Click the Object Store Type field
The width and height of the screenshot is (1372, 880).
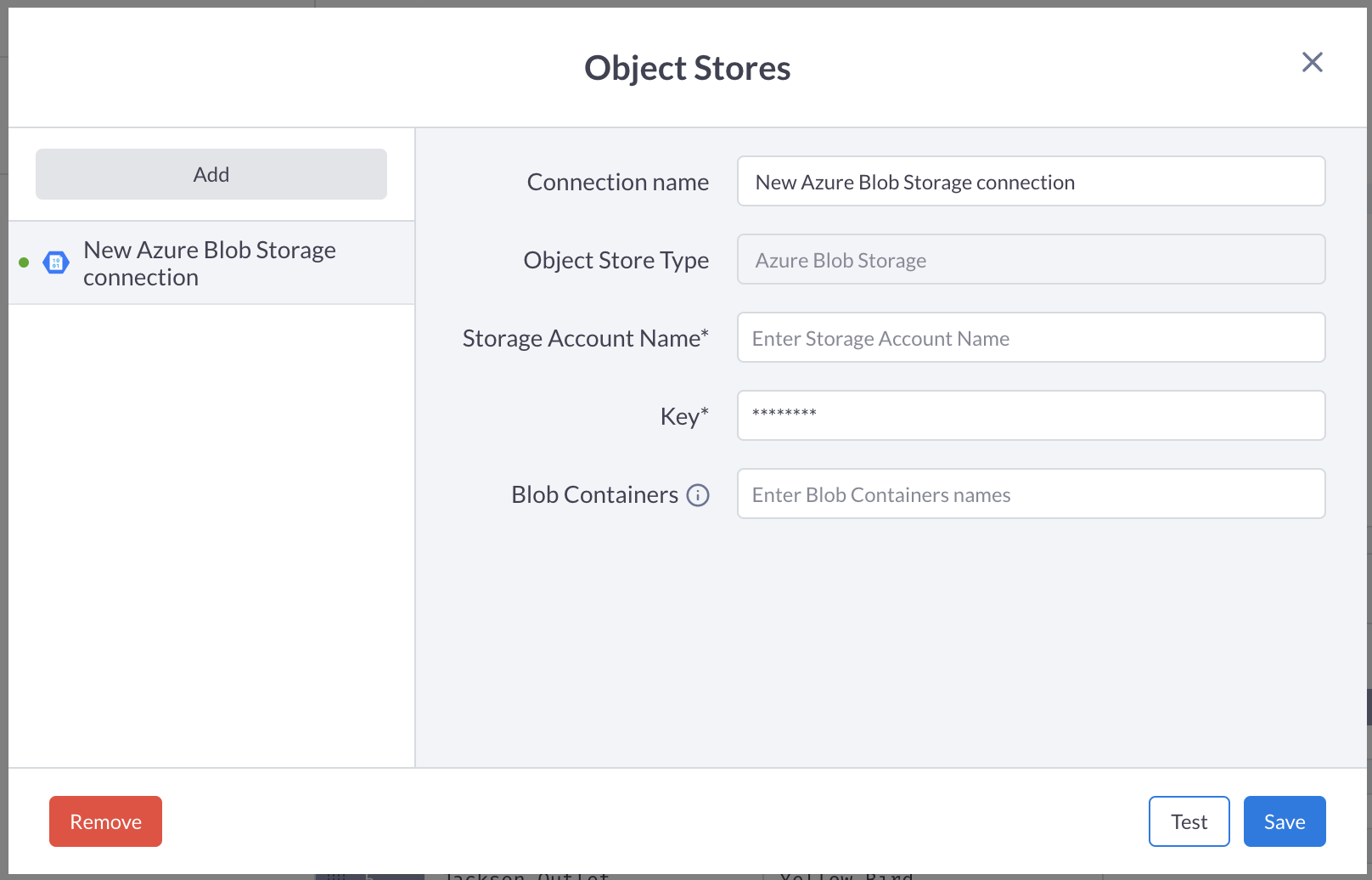click(1031, 259)
